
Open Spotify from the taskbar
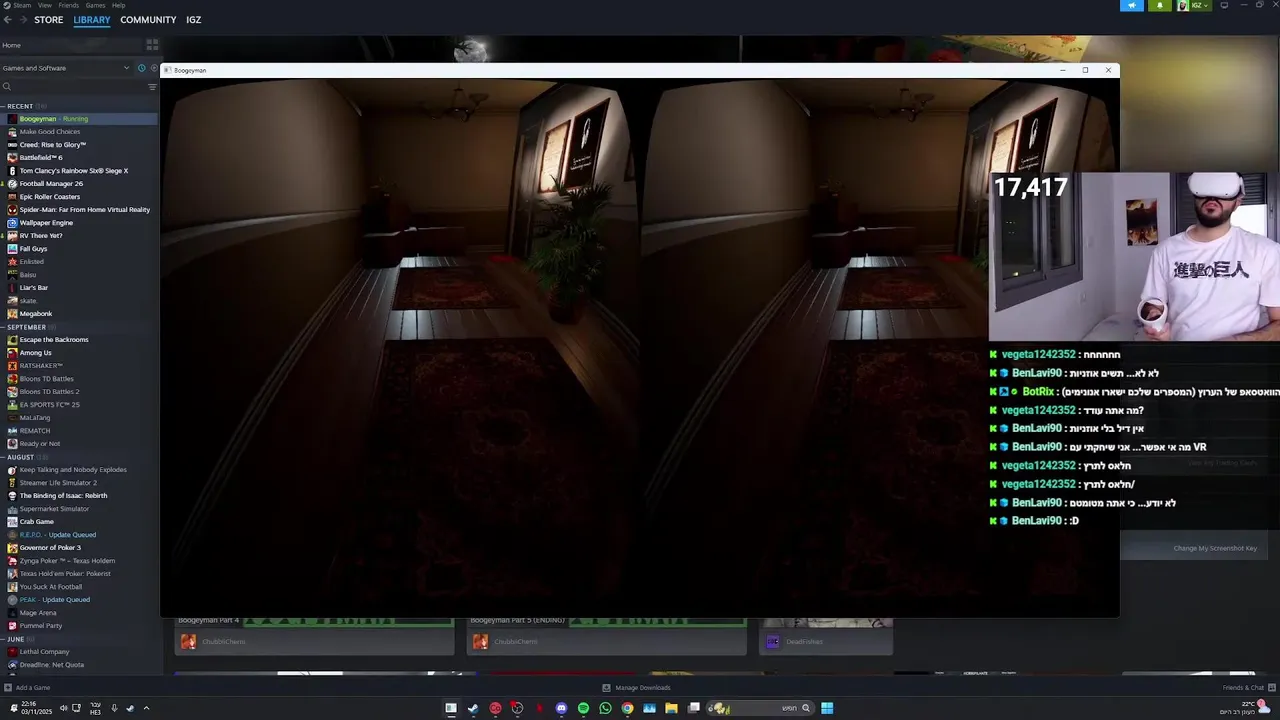pos(583,708)
